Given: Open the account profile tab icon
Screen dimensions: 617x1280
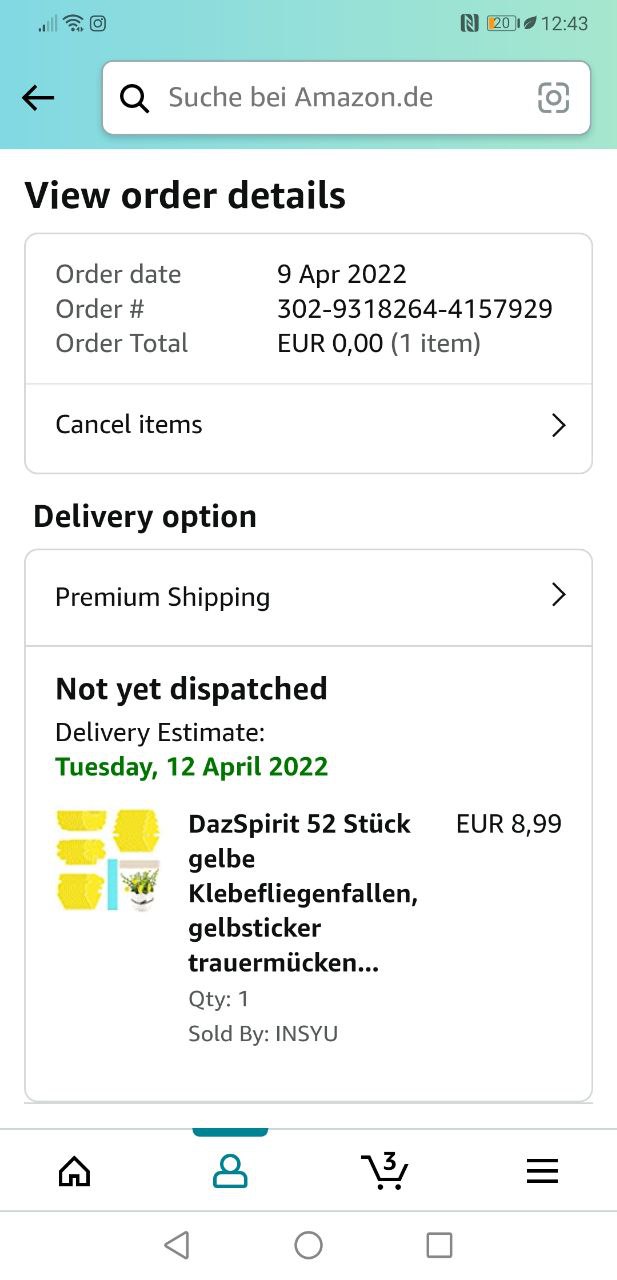Looking at the screenshot, I should (x=230, y=1171).
